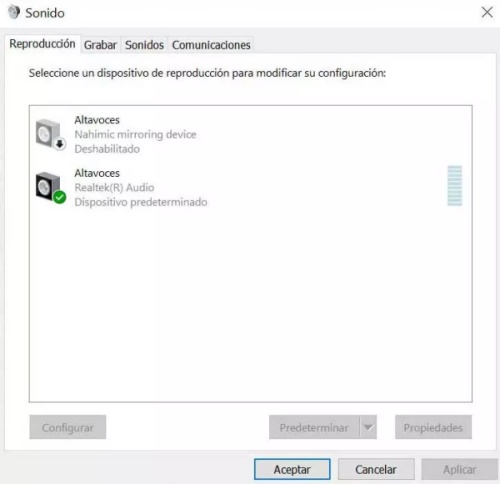Click the Configurar button

68,427
